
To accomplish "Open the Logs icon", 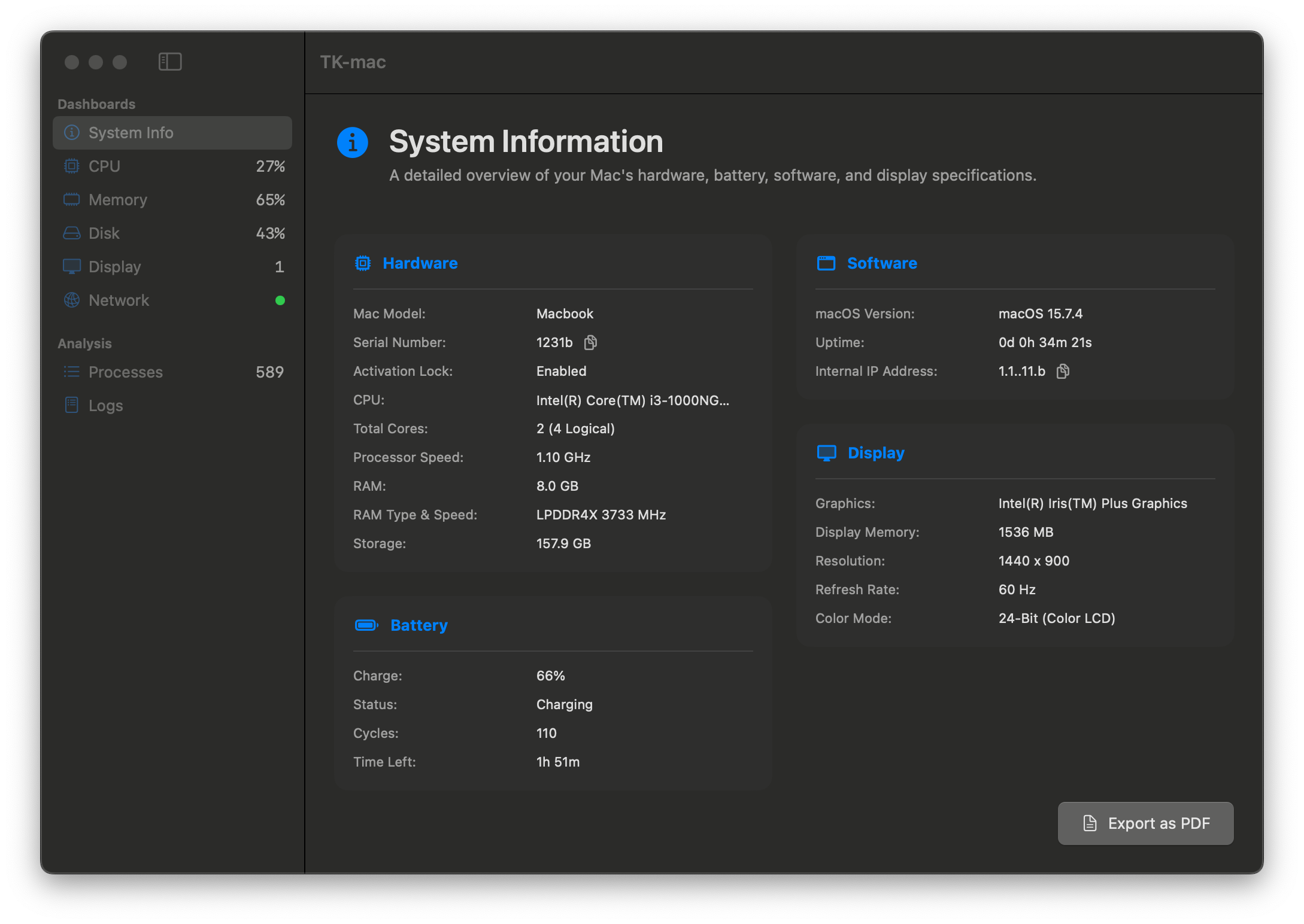I will 72,405.
